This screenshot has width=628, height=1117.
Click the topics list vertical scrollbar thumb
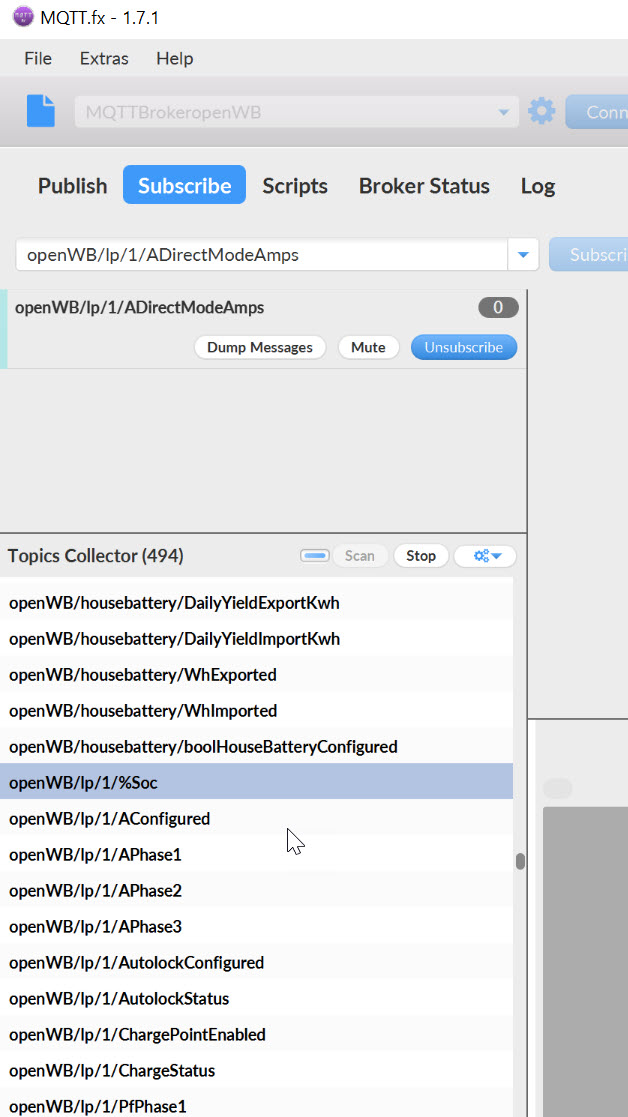click(520, 861)
